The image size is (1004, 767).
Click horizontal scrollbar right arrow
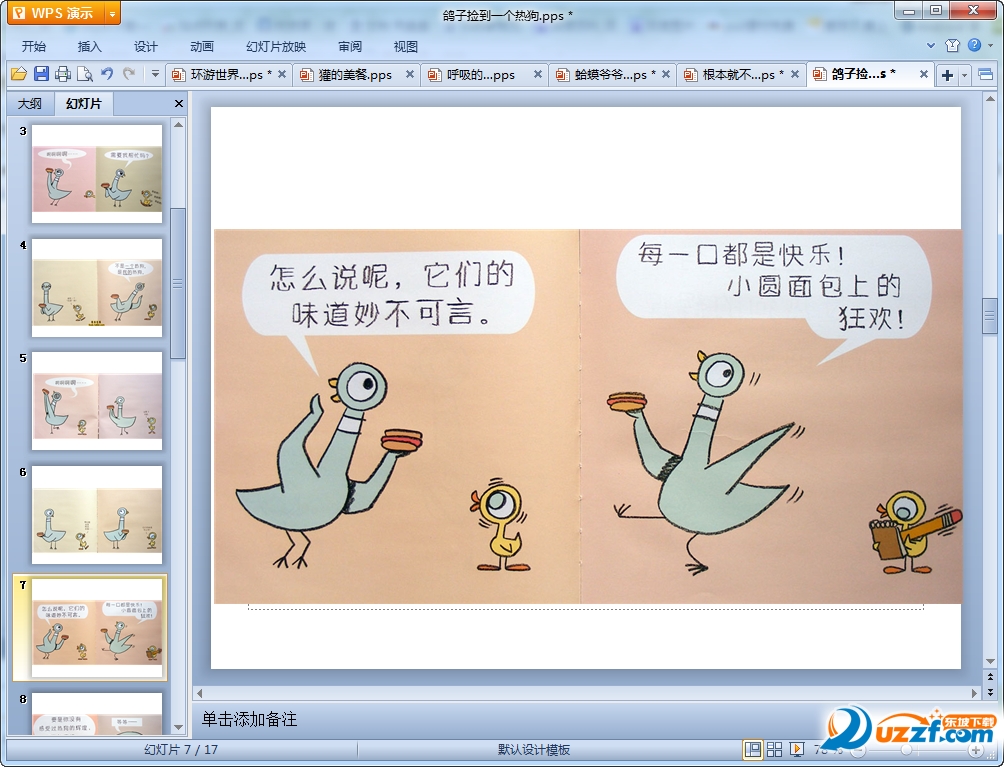point(975,693)
